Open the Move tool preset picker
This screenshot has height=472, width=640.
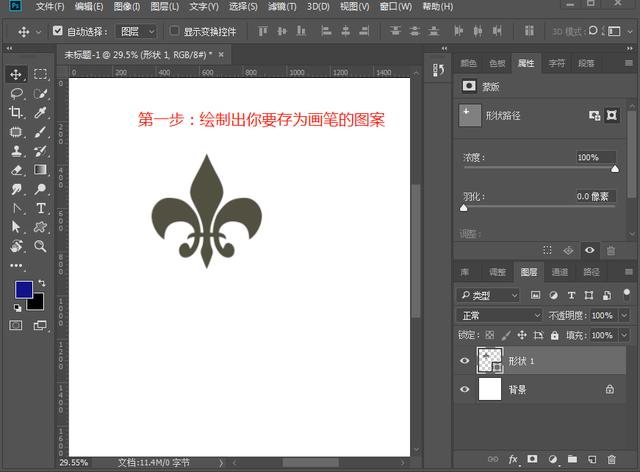click(x=38, y=31)
